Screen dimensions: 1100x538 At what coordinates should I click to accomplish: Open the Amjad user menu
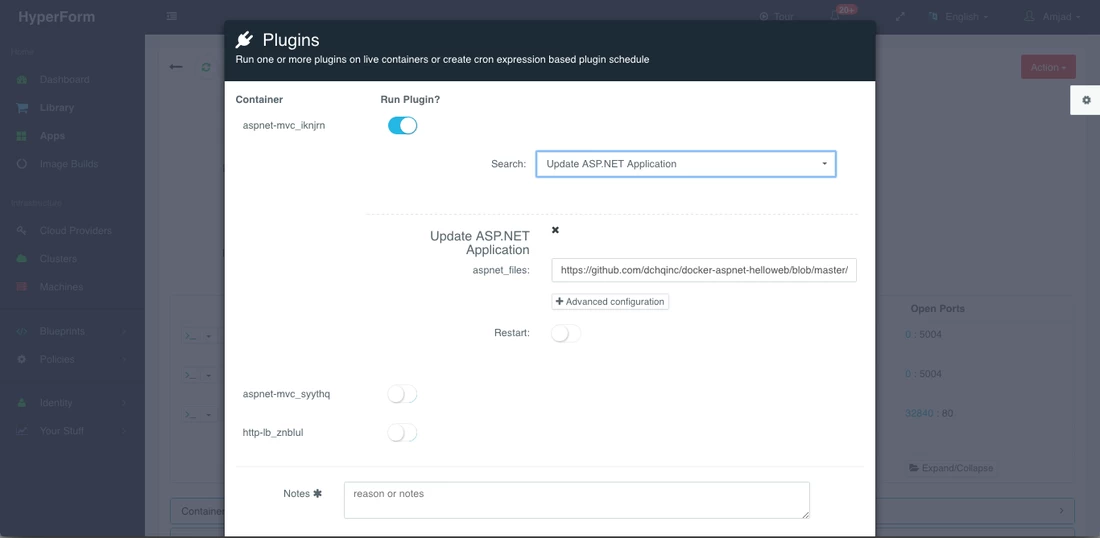point(1052,16)
